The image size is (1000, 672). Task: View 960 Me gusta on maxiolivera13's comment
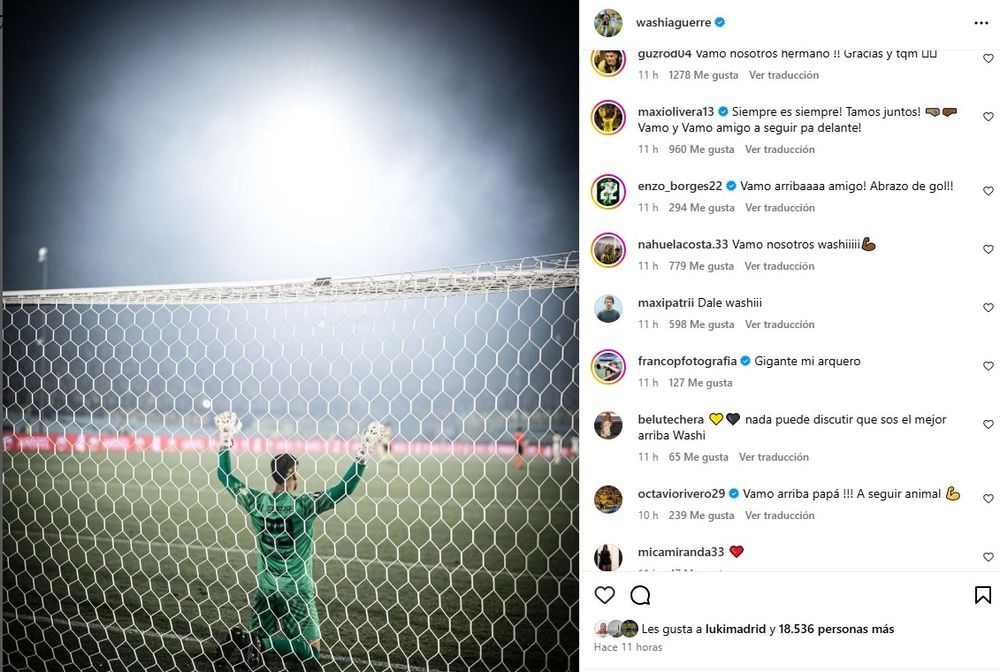(x=701, y=149)
